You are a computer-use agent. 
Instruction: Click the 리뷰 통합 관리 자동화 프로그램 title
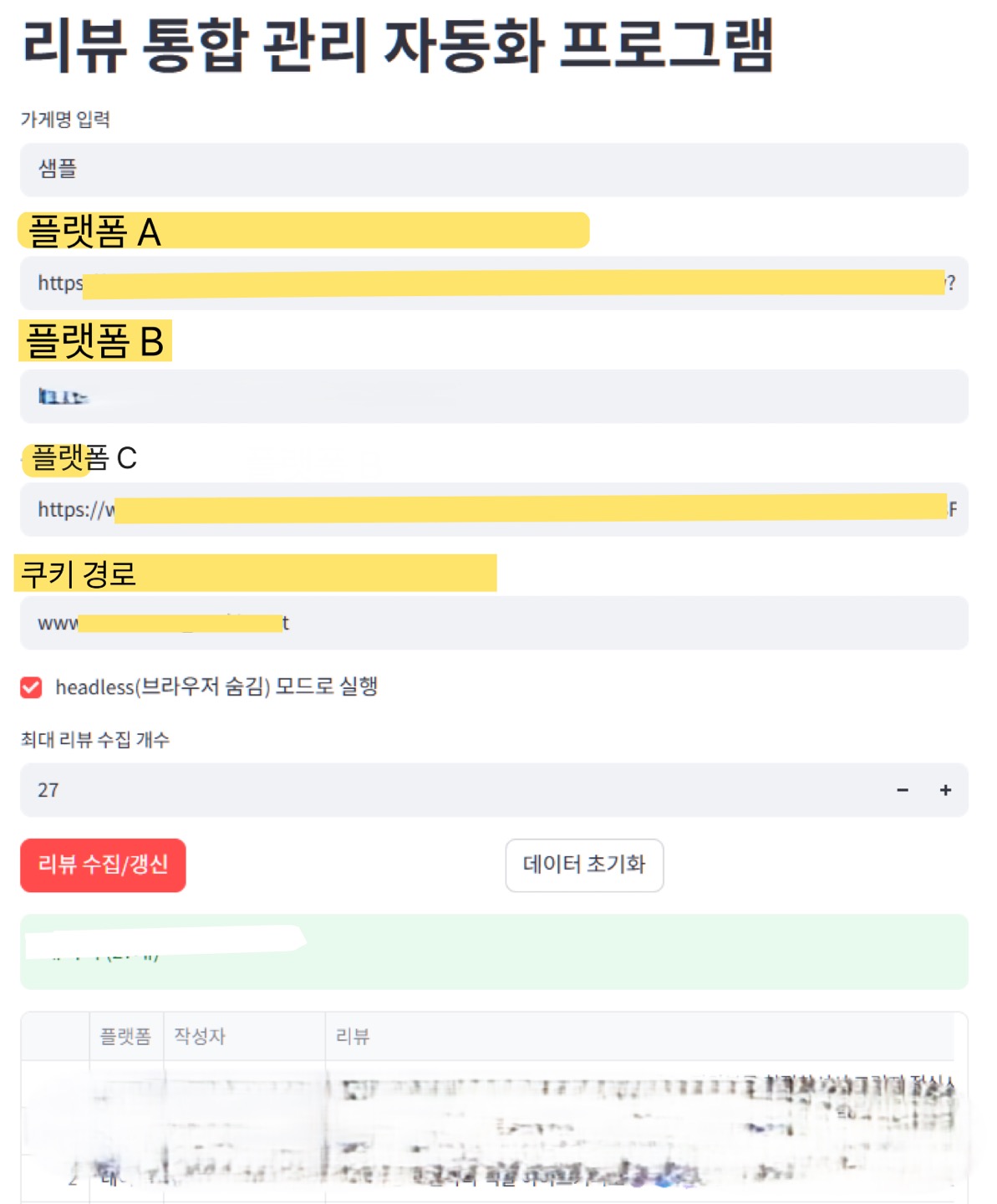[x=398, y=45]
